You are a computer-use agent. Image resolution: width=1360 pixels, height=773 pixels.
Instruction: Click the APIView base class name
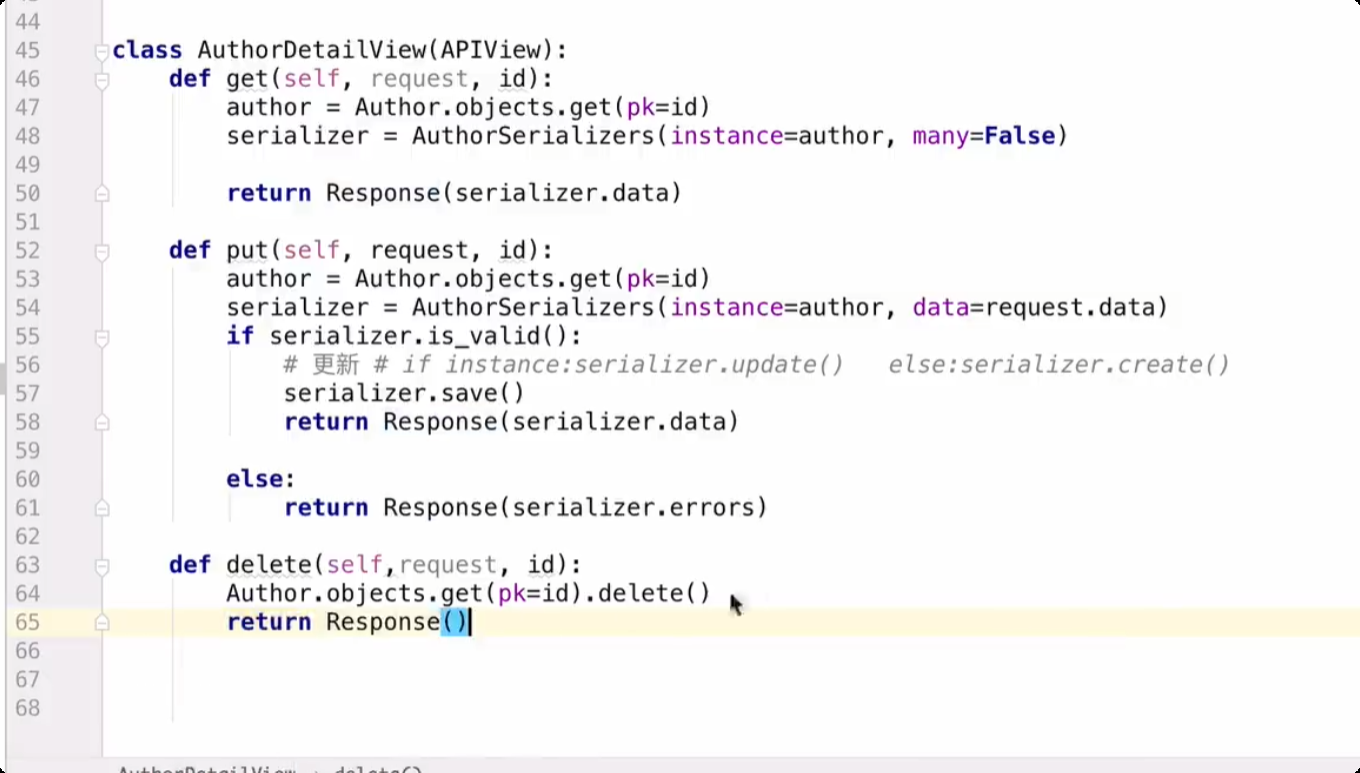[x=489, y=50]
